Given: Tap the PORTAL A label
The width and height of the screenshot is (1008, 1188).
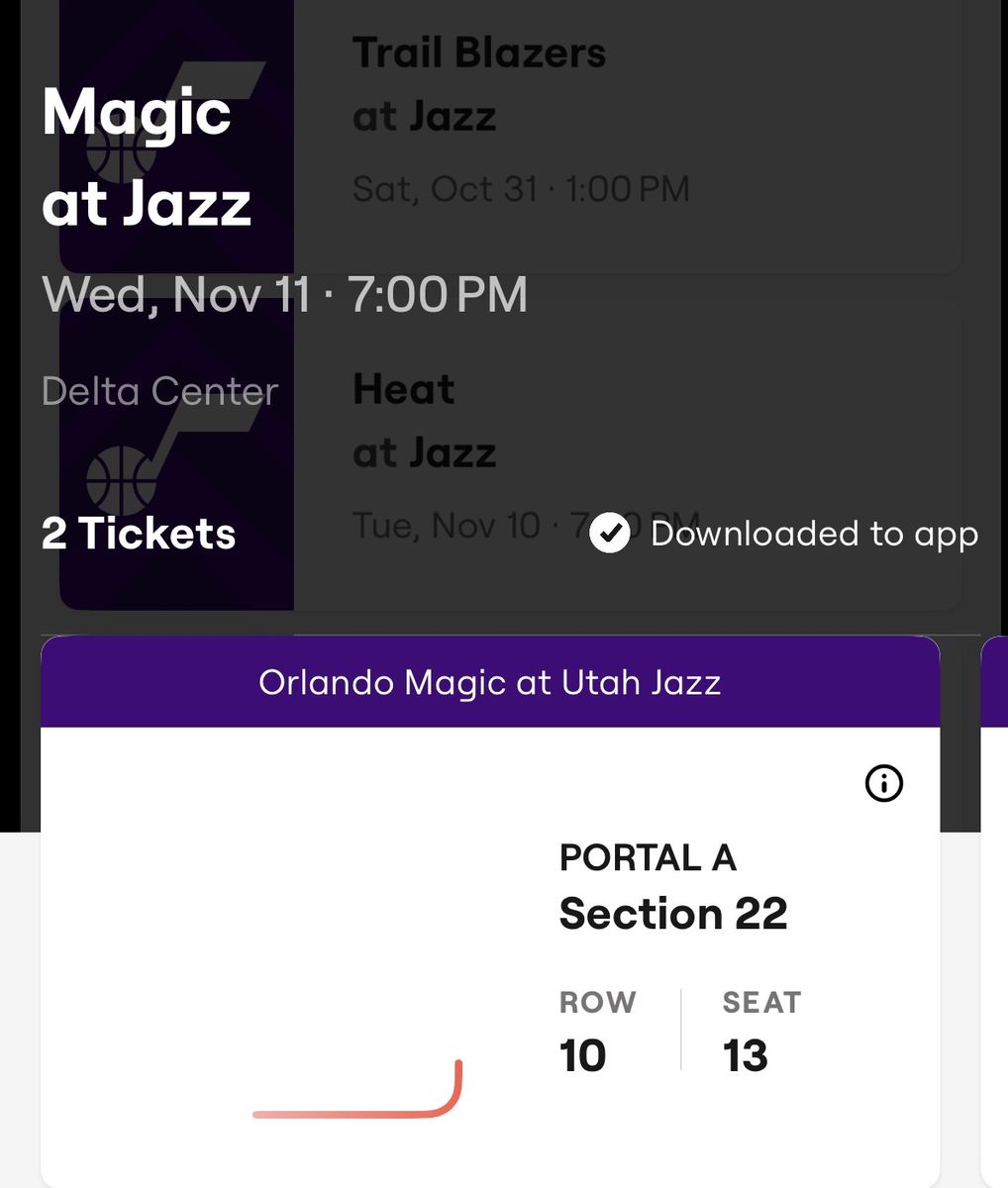Looking at the screenshot, I should (648, 858).
